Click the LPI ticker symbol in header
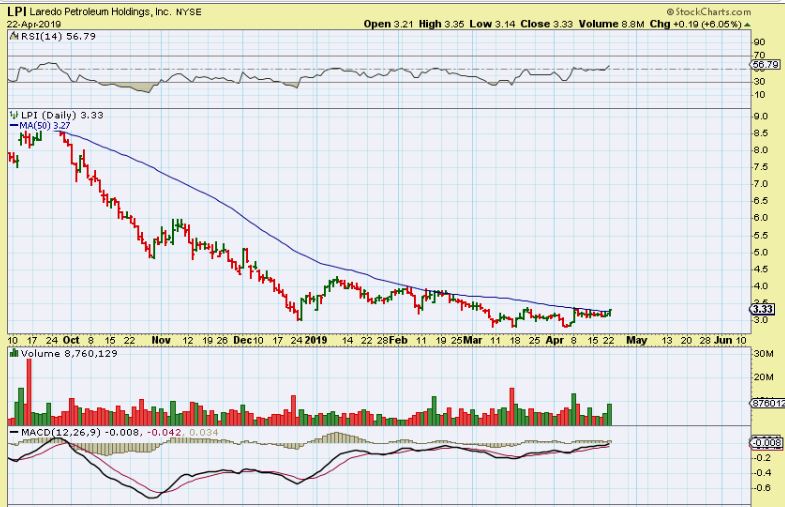 point(17,11)
